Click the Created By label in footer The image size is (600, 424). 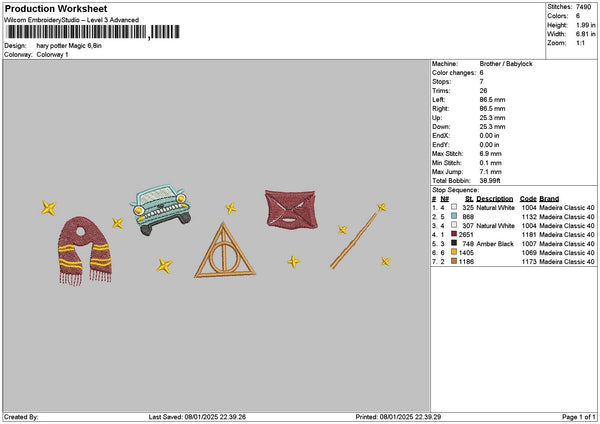(x=21, y=417)
